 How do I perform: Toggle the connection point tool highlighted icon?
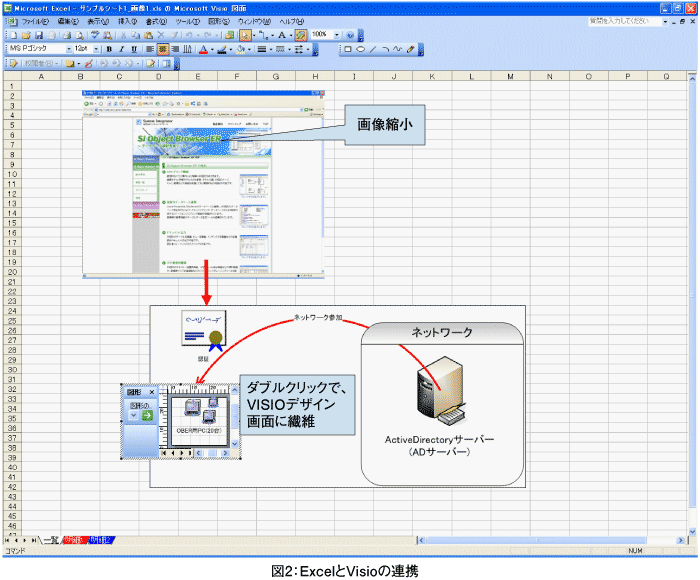301,35
